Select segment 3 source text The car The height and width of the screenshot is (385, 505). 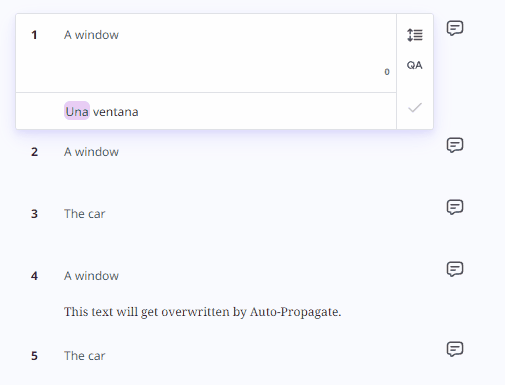pos(84,214)
